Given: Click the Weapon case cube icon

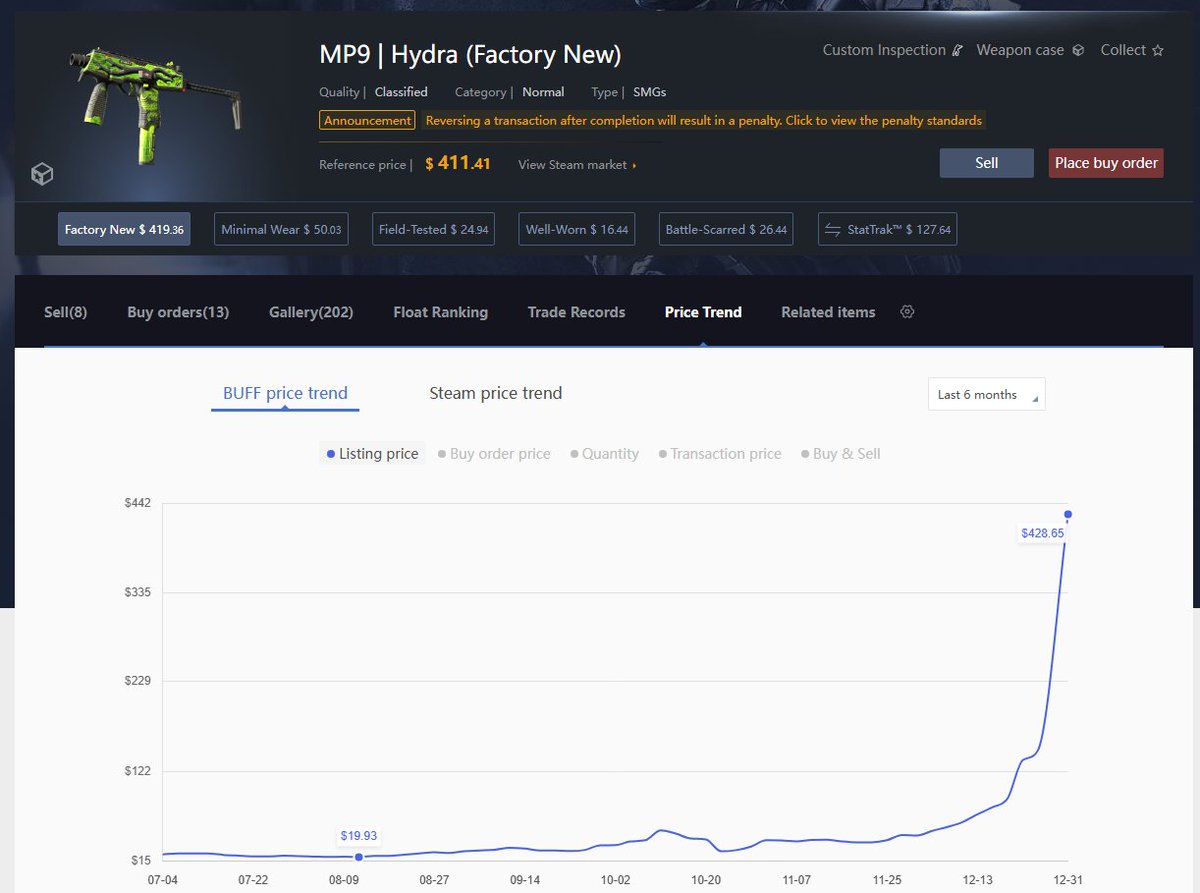Looking at the screenshot, I should point(1078,50).
